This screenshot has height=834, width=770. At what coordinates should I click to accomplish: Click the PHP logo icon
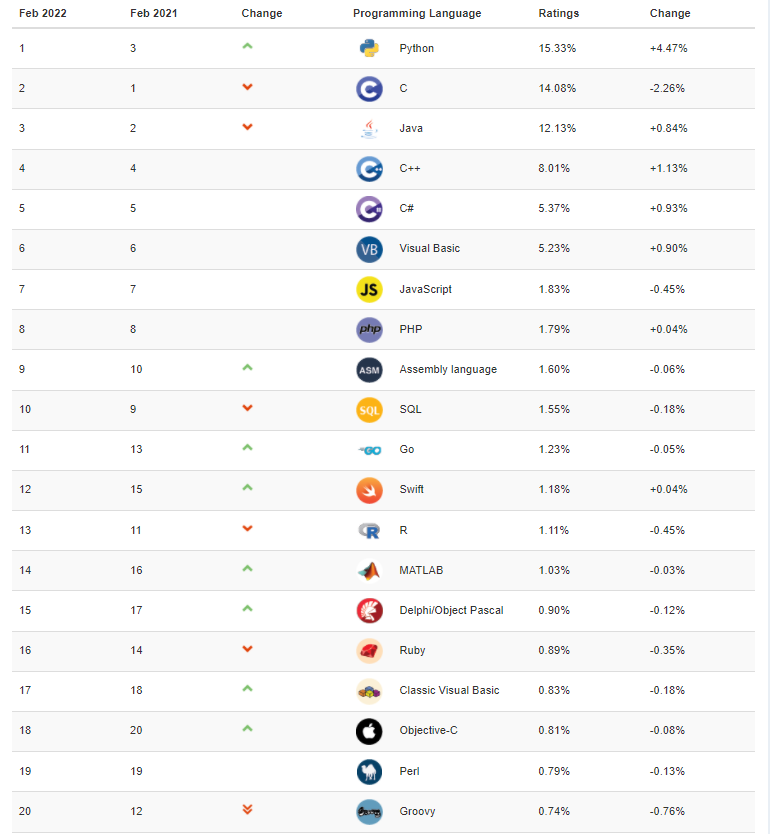point(369,329)
